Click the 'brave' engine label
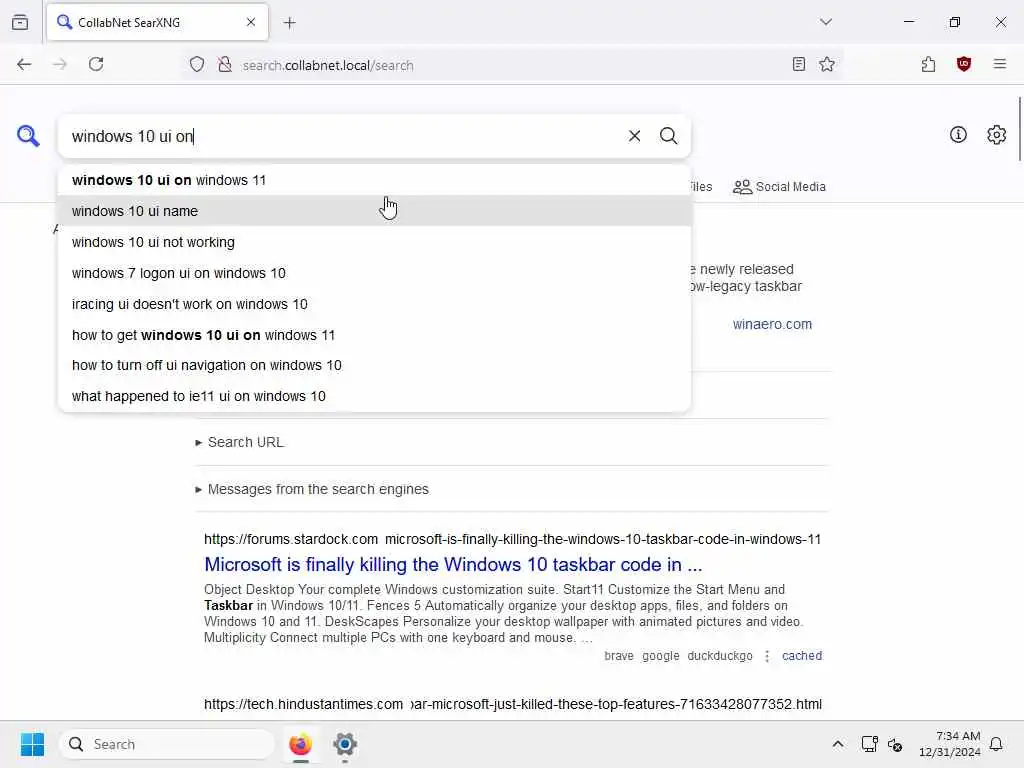Screen dimensions: 1024x768 pyautogui.click(x=618, y=656)
